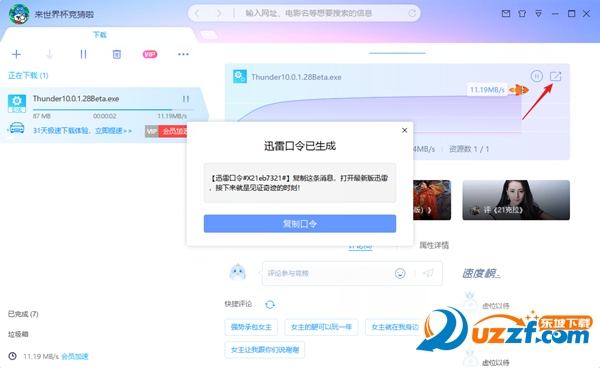Image resolution: width=600 pixels, height=368 pixels.
Task: Refresh the 快捷评论 suggestions
Action: pyautogui.click(x=270, y=304)
